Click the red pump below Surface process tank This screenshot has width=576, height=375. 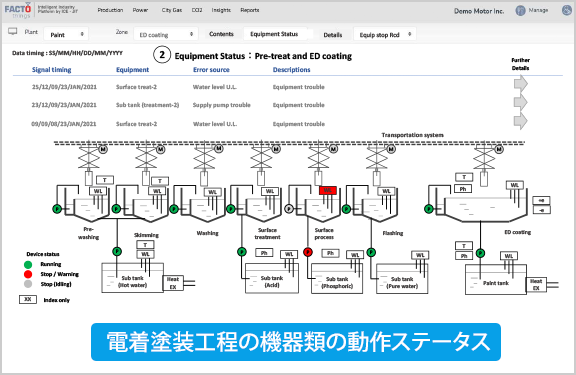(308, 252)
